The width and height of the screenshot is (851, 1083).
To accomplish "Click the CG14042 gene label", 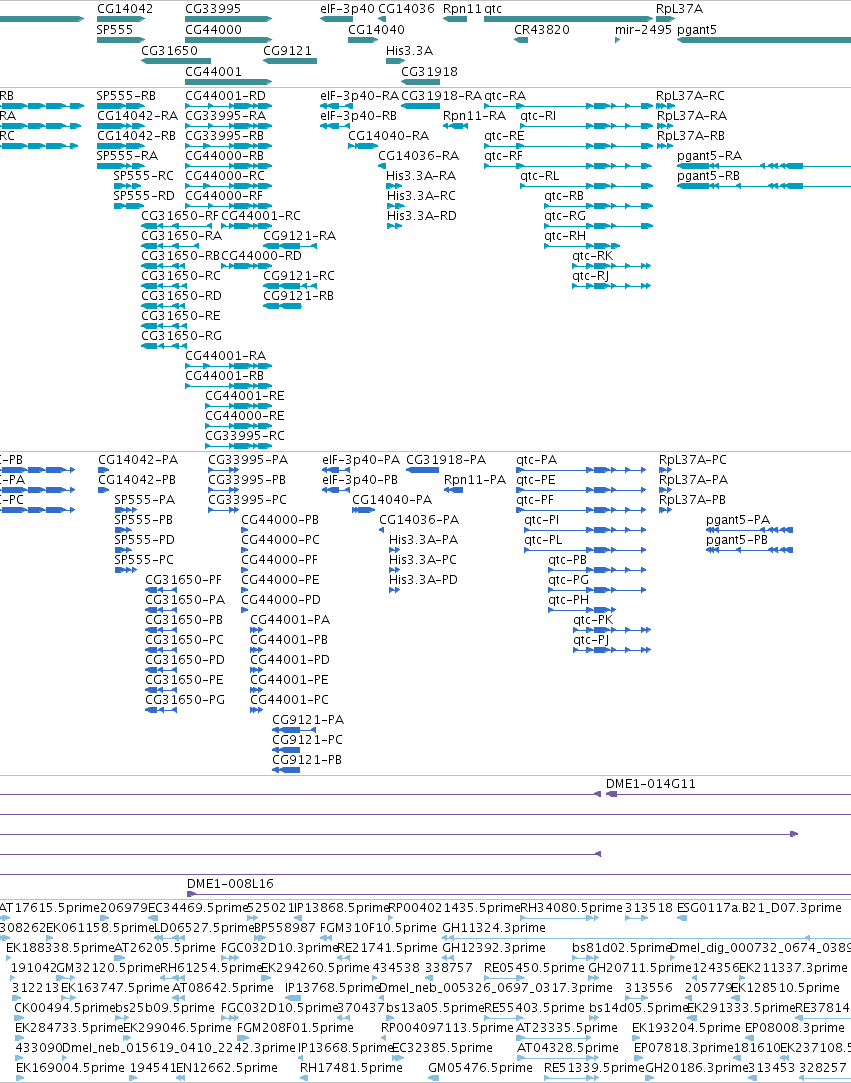I will pyautogui.click(x=125, y=9).
